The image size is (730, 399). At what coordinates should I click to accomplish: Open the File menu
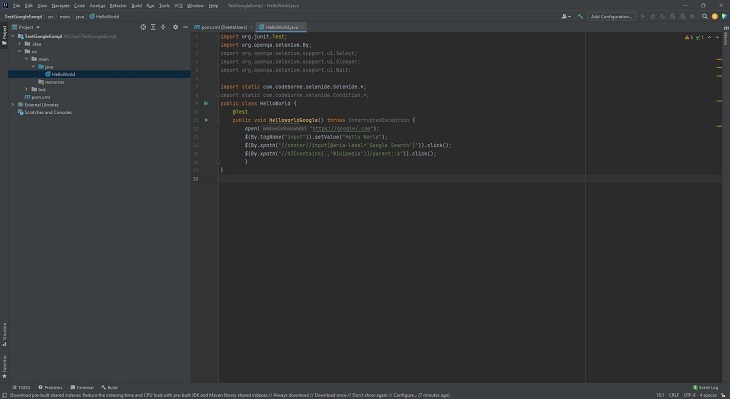point(16,6)
